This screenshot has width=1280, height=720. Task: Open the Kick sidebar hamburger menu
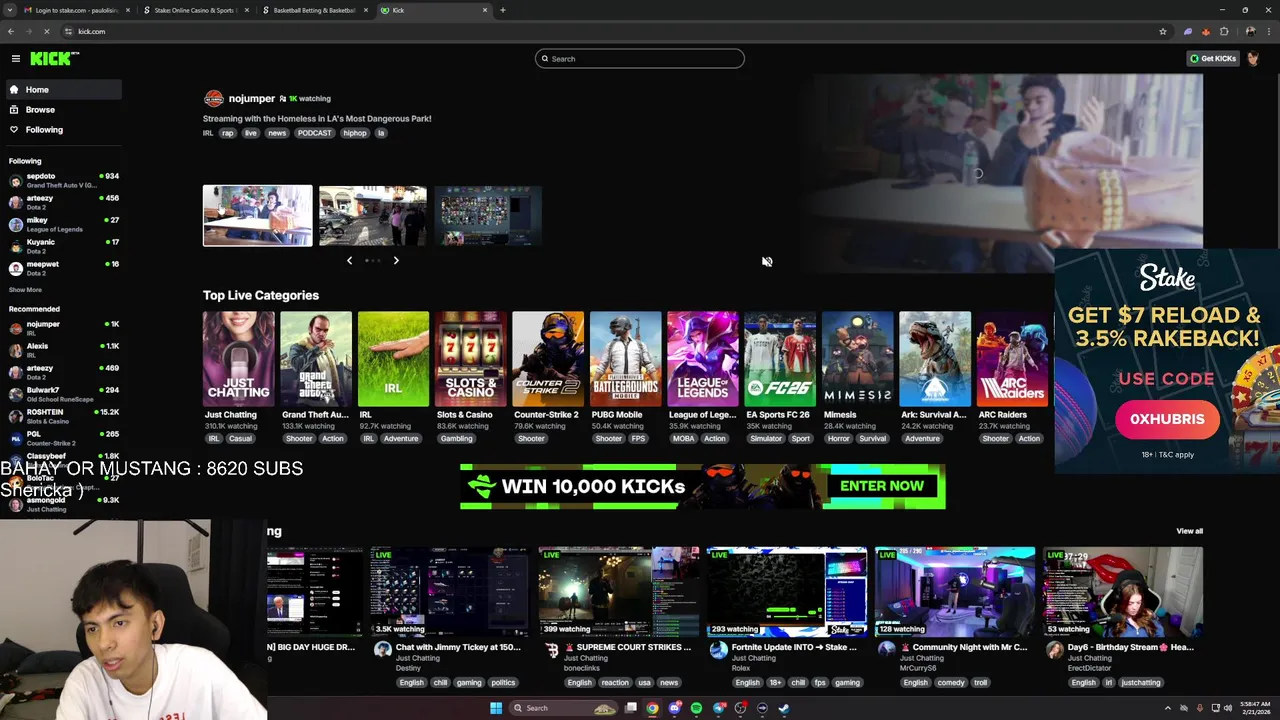15,59
